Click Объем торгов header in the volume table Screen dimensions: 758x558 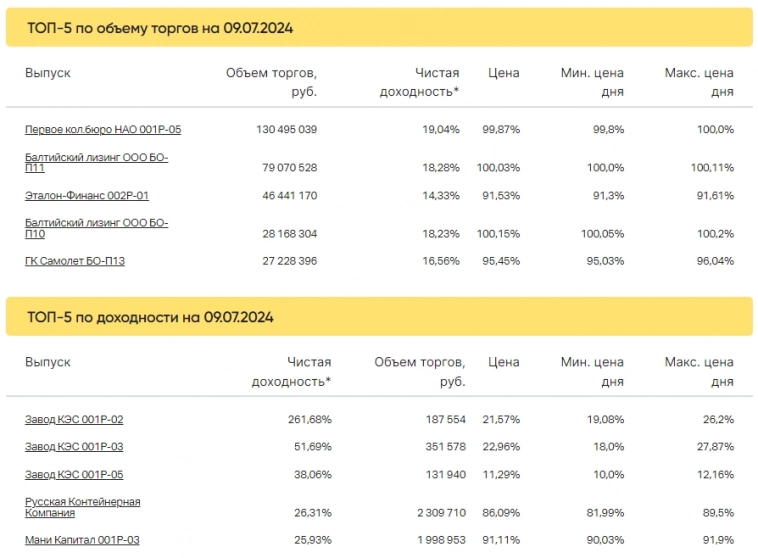click(x=271, y=82)
